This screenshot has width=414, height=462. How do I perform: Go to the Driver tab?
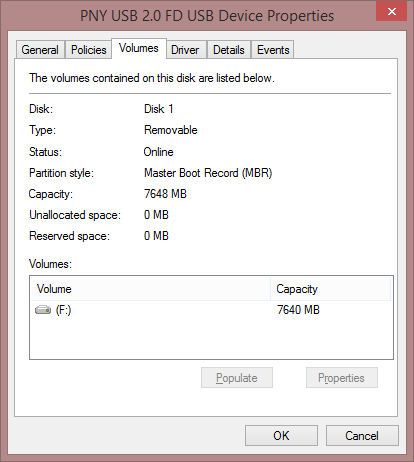click(x=185, y=50)
